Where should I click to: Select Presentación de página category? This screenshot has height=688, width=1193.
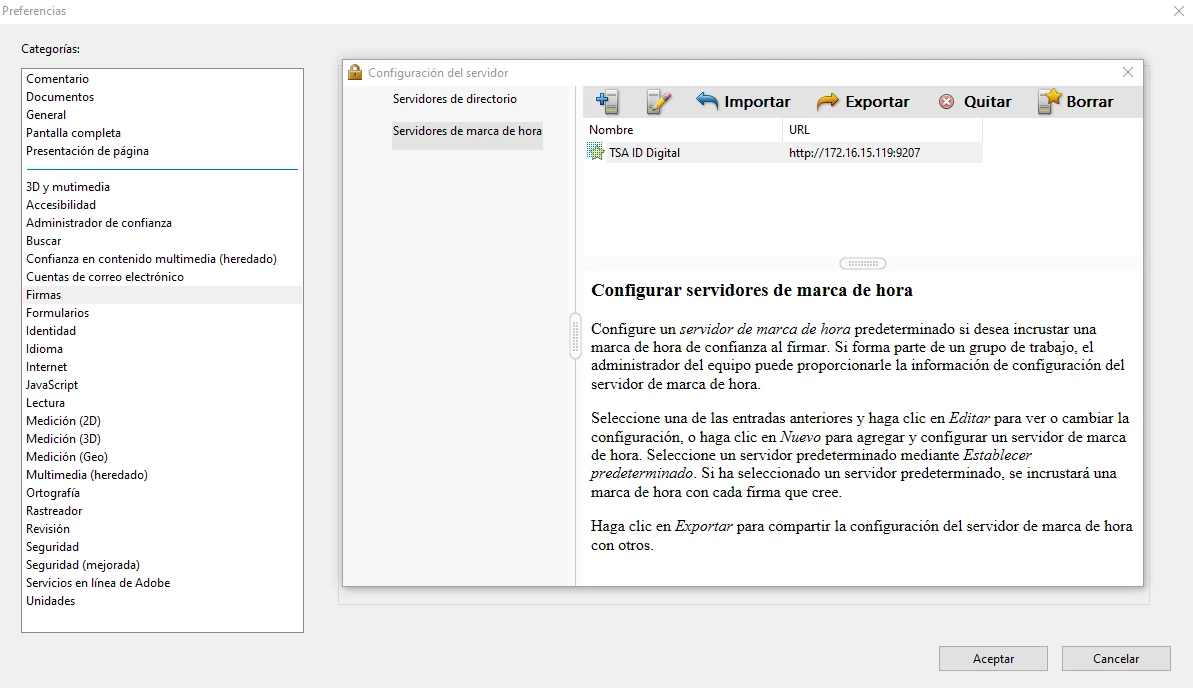87,151
